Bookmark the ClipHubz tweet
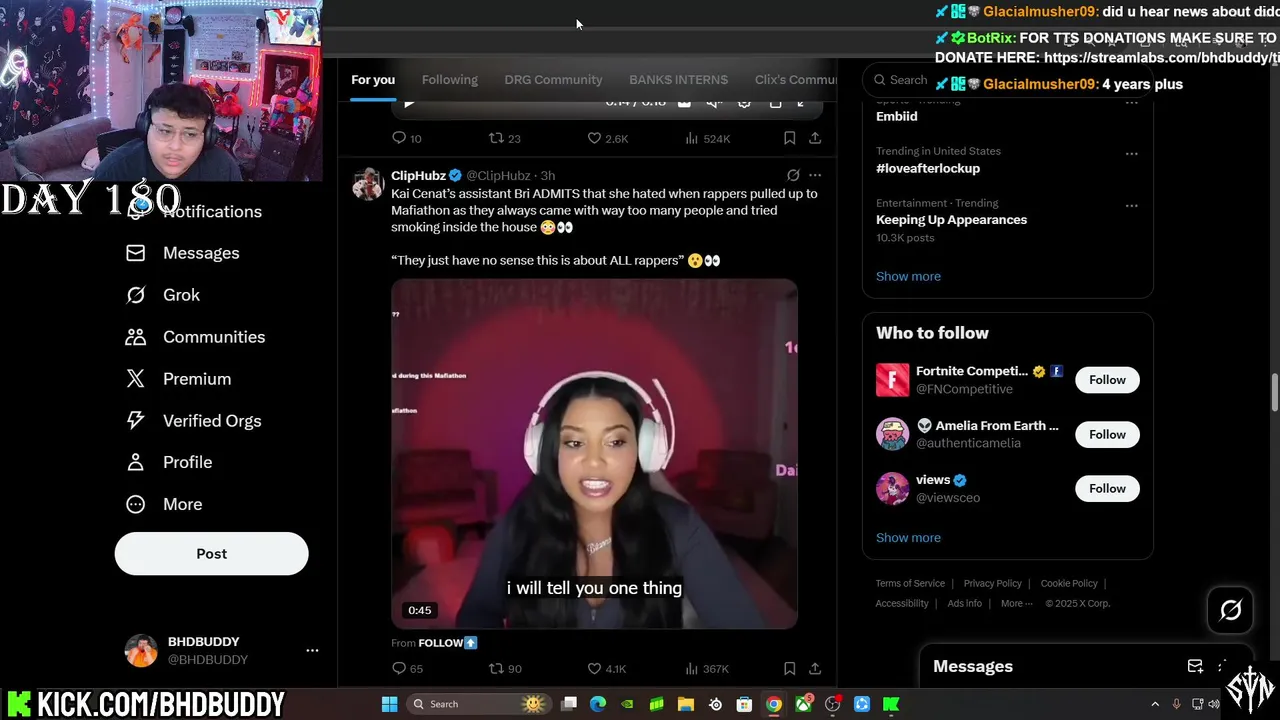 [x=789, y=668]
